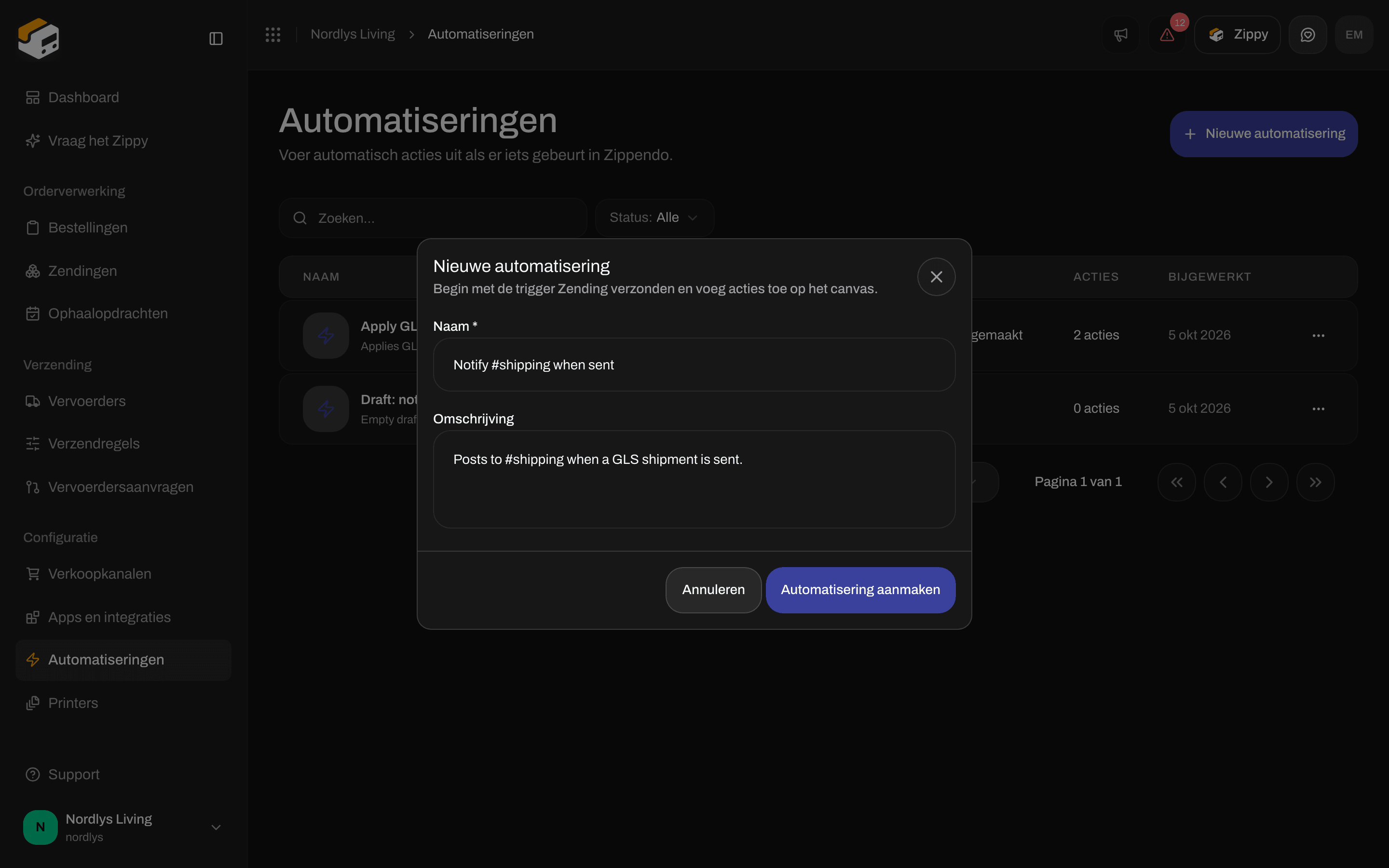Open more options for the 0 acties row
The width and height of the screenshot is (1389, 868).
1319,409
